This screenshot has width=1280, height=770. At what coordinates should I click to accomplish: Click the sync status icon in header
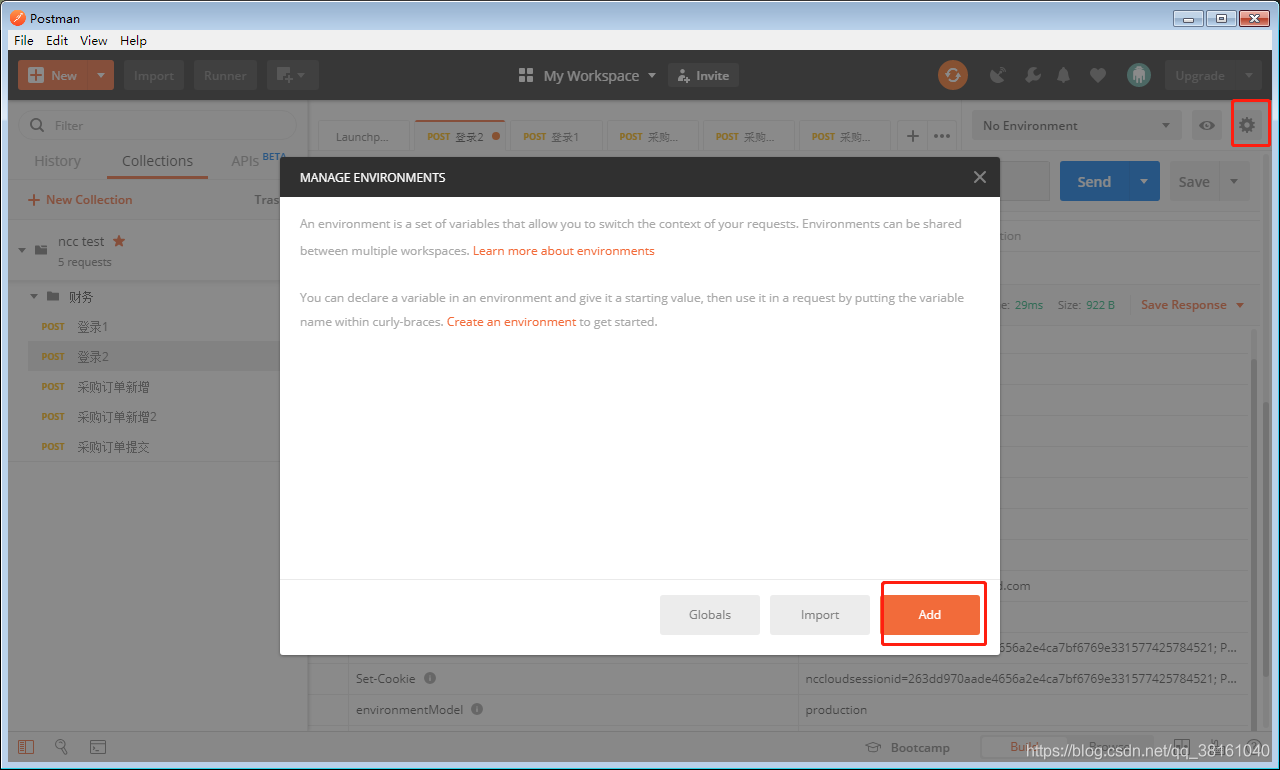pyautogui.click(x=953, y=75)
